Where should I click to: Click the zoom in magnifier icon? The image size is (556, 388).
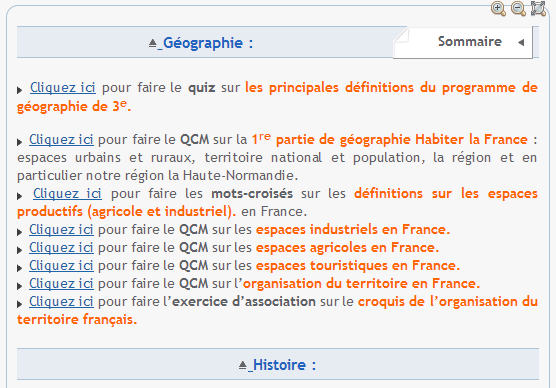[x=498, y=9]
